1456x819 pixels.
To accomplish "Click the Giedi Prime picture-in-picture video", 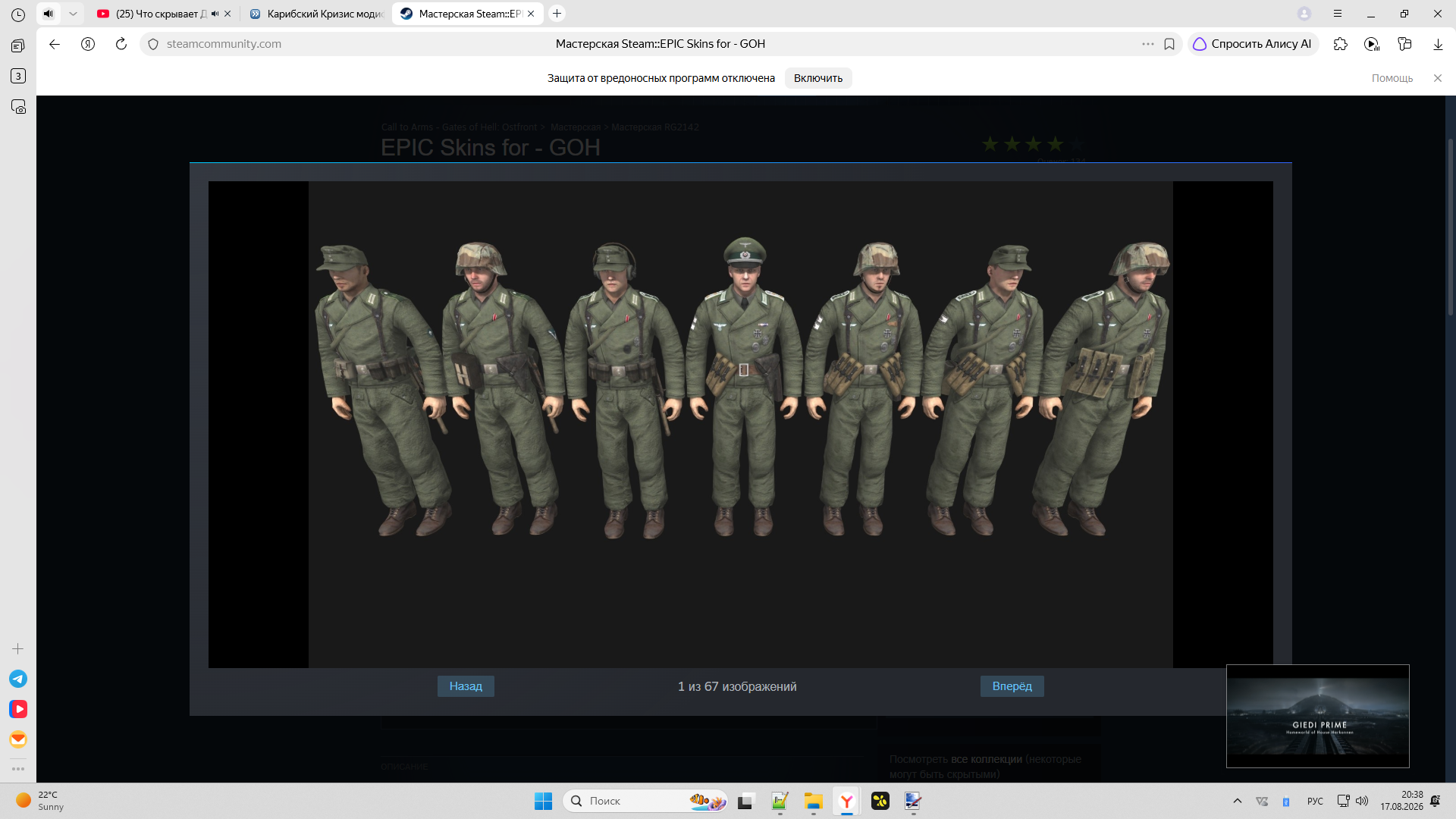I will tap(1318, 717).
